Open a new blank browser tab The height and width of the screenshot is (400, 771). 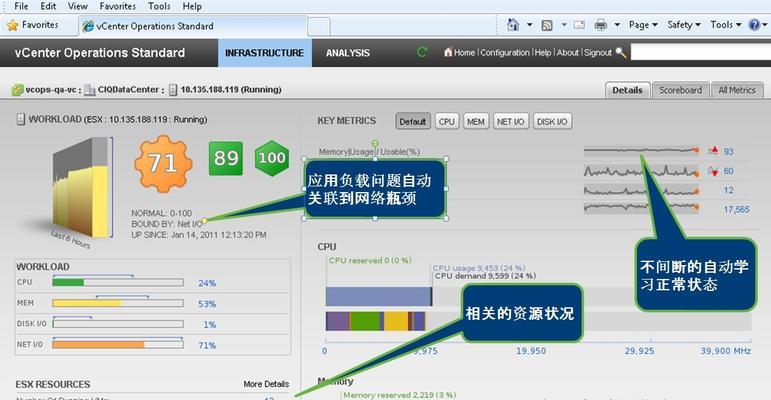[x=319, y=27]
